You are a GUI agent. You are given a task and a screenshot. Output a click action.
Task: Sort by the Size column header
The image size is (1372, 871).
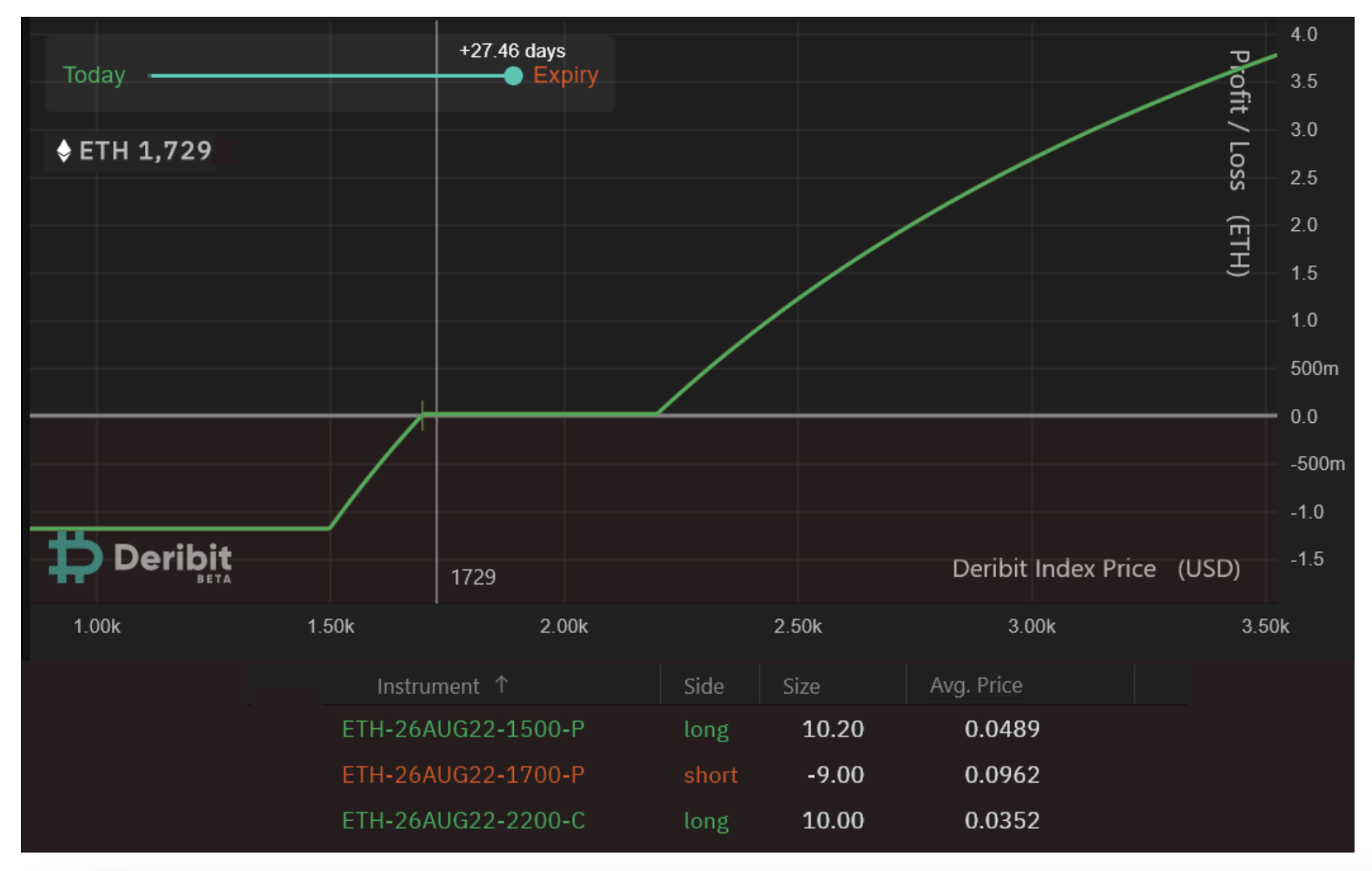pyautogui.click(x=801, y=686)
